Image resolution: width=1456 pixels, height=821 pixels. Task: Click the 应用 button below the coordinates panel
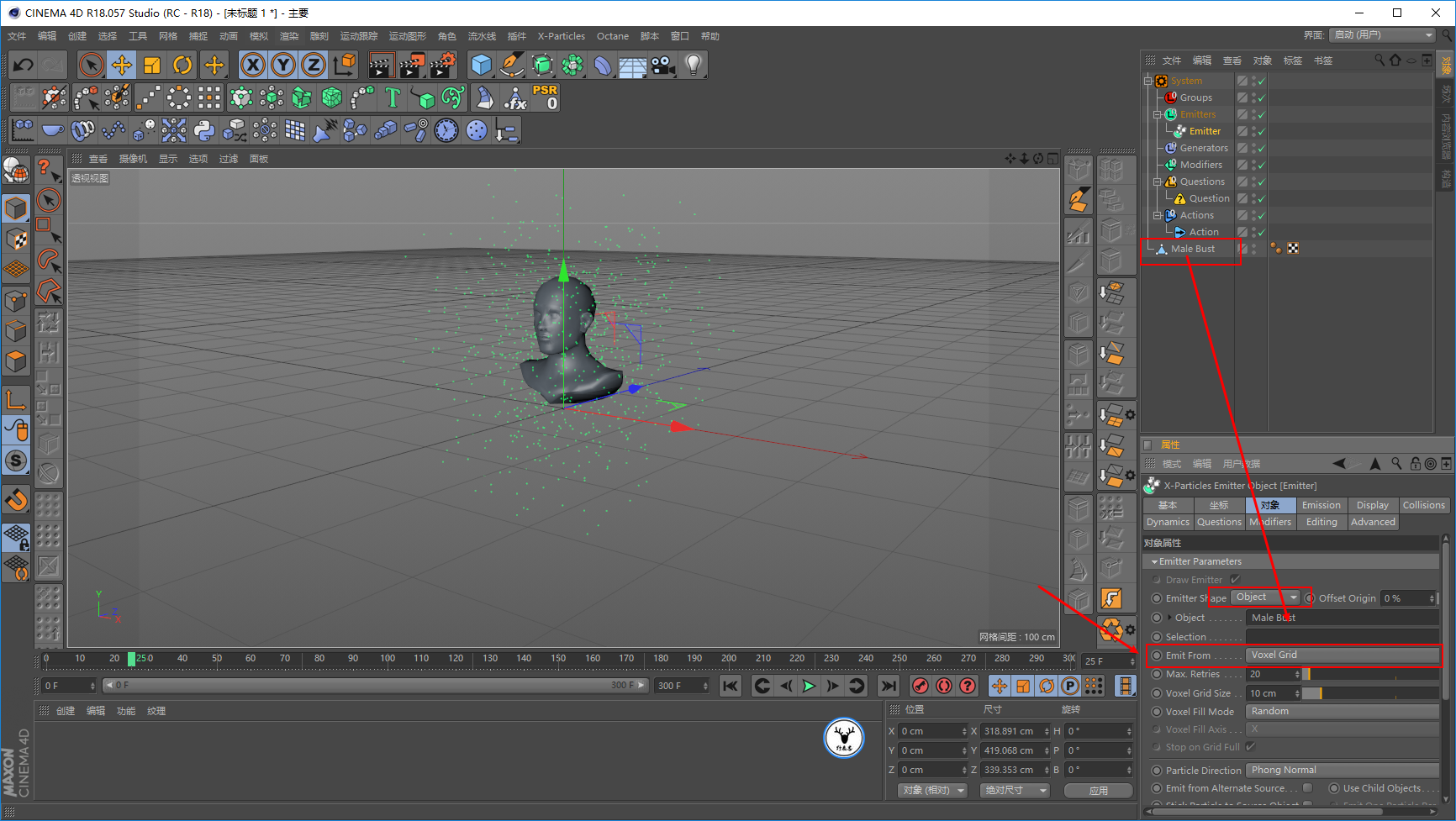pos(1099,790)
